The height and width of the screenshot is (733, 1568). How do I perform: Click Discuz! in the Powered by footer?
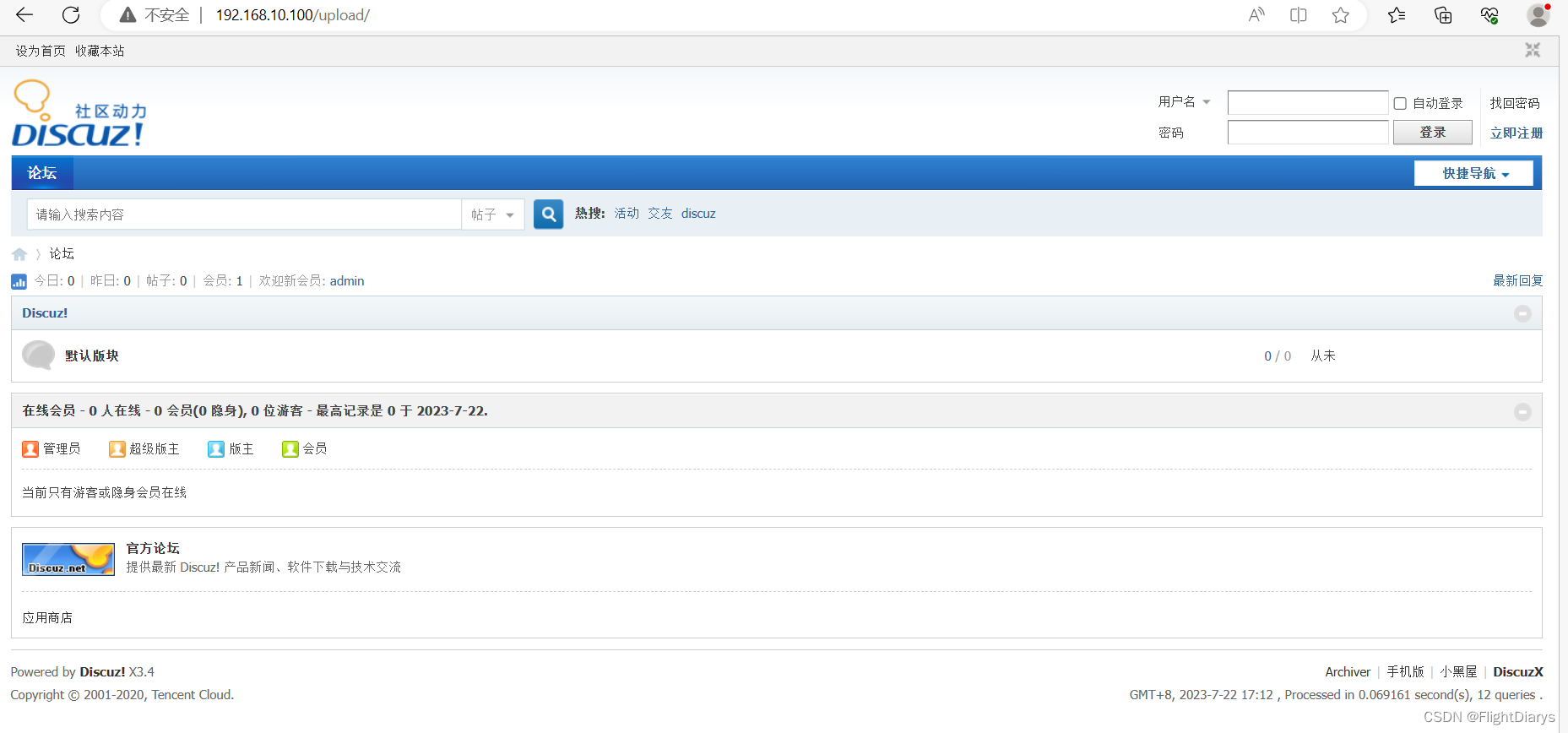tap(102, 672)
